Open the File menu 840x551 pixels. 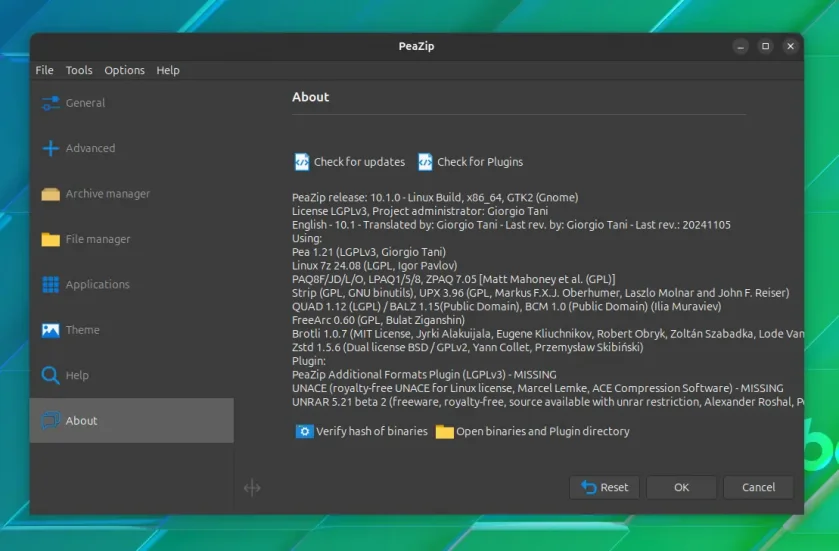(44, 70)
